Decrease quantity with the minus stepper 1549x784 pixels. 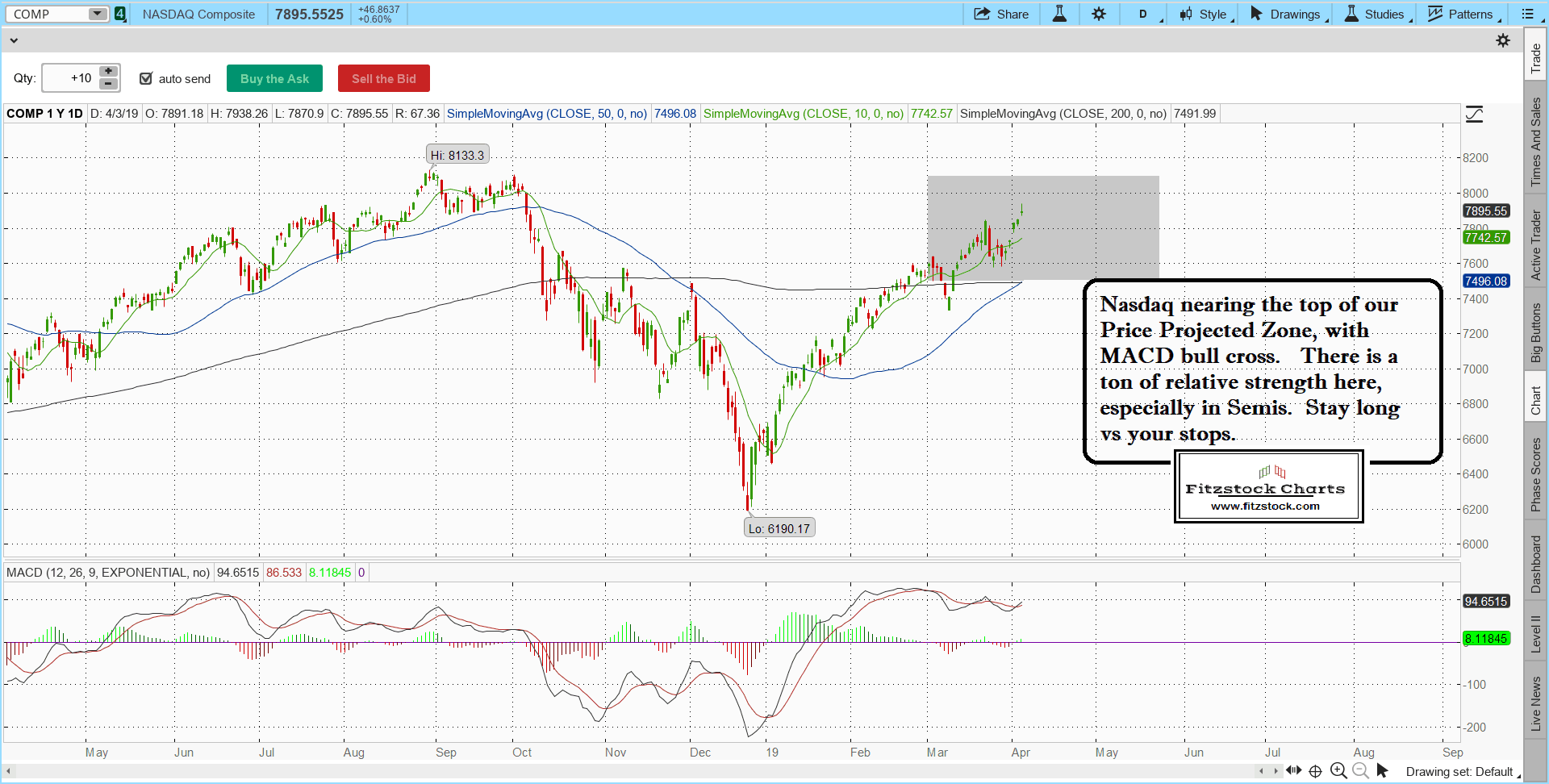[x=108, y=84]
